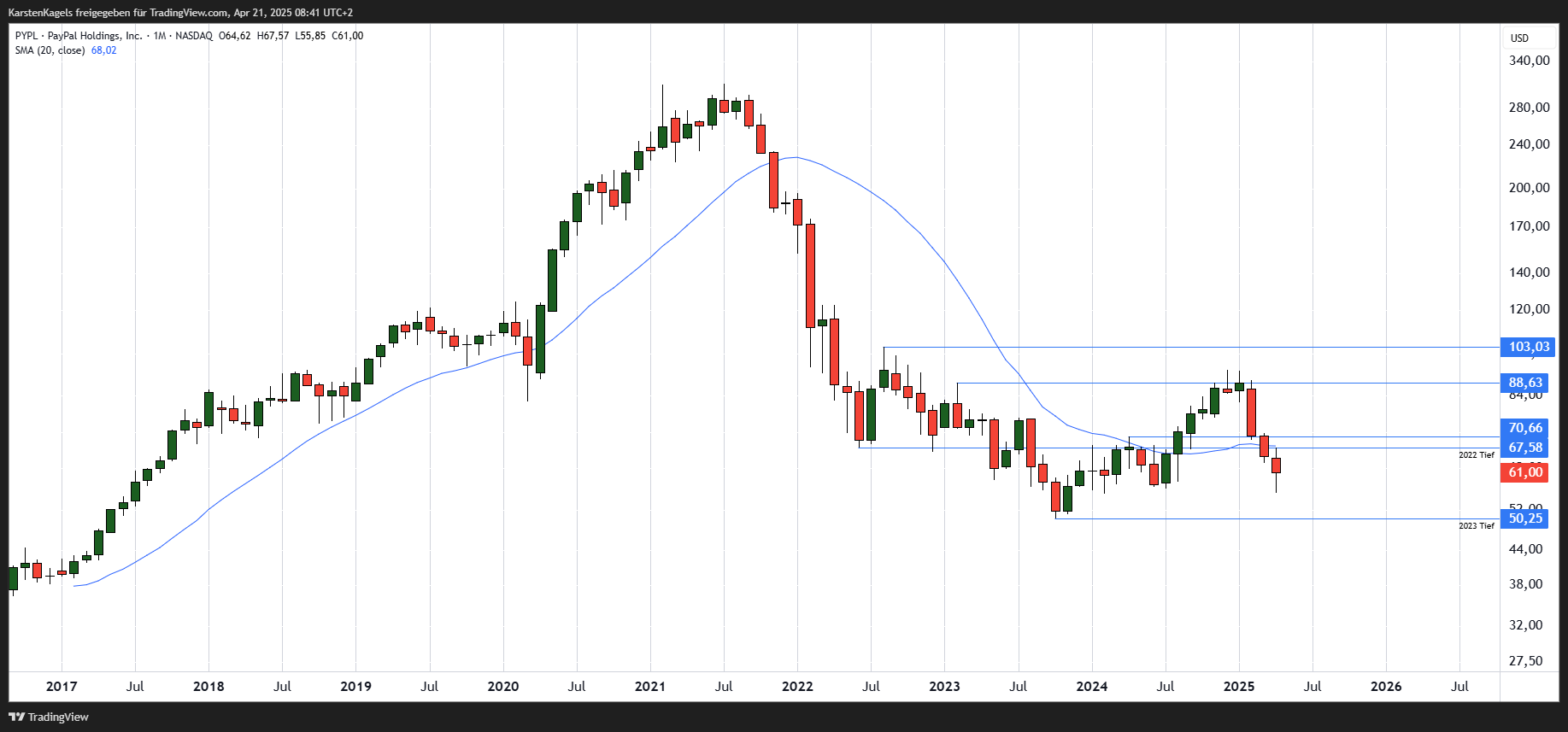The image size is (1568, 732).
Task: Select the USD currency label
Action: 1519,38
